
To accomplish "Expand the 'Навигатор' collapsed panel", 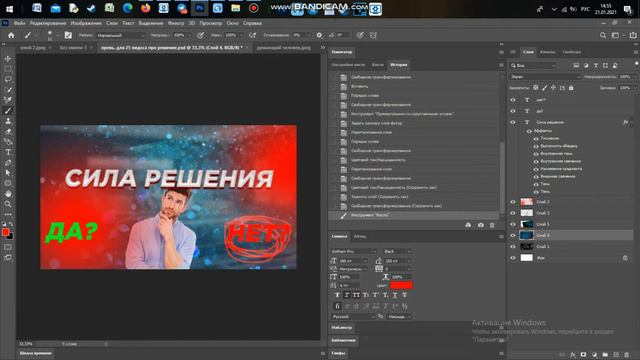I will (342, 52).
